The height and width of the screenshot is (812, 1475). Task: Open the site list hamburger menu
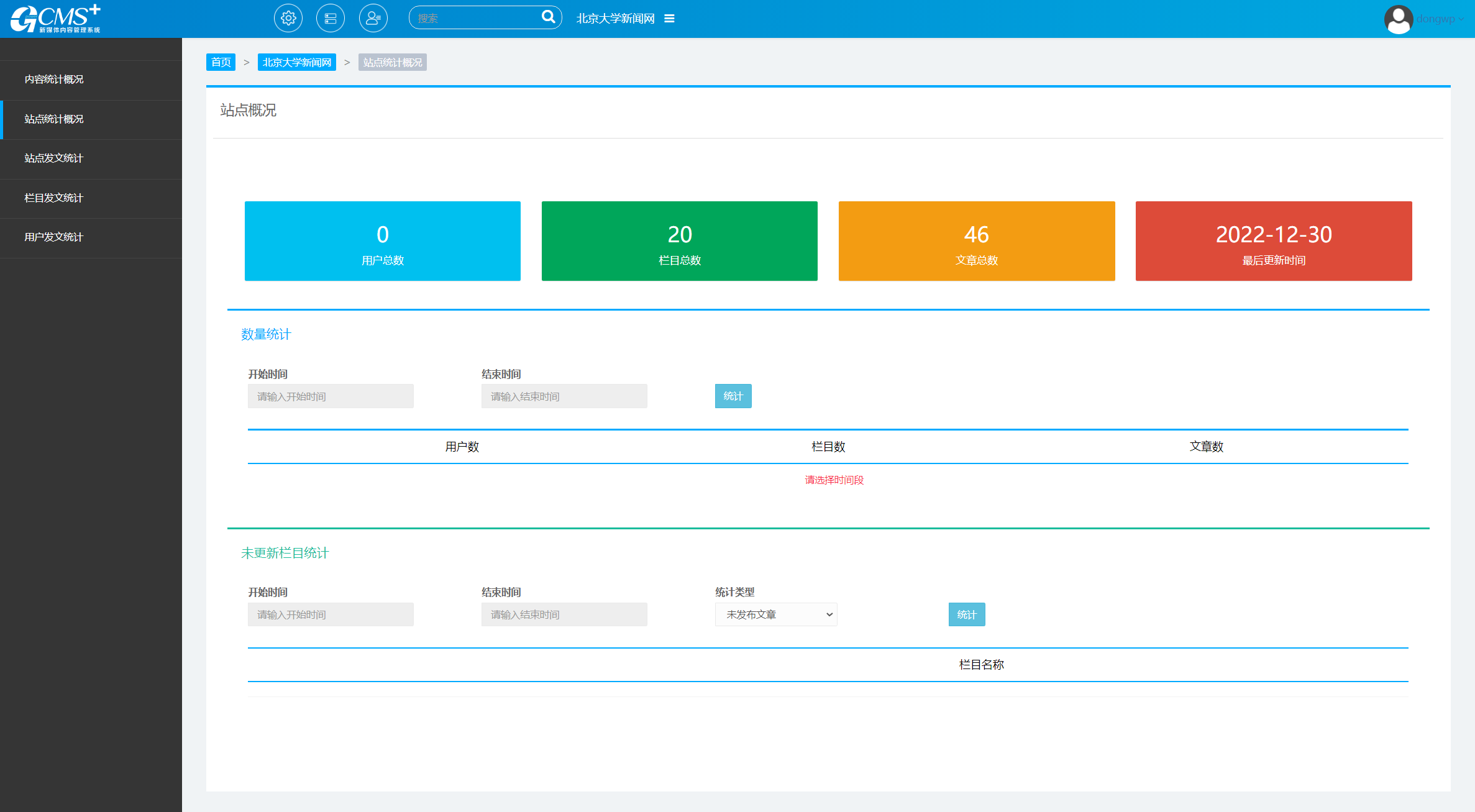[669, 19]
